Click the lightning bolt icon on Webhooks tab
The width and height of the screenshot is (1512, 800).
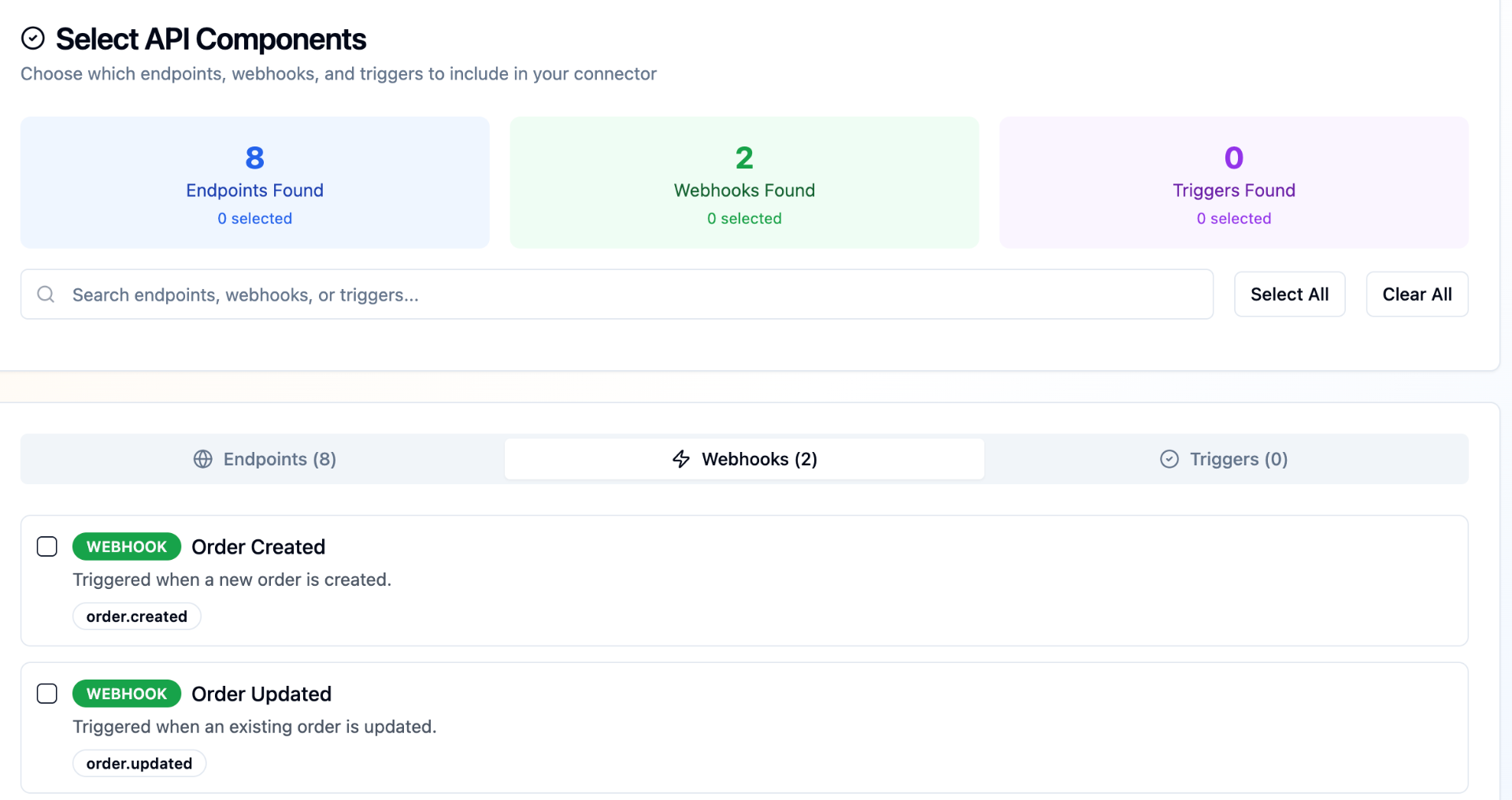[x=680, y=459]
